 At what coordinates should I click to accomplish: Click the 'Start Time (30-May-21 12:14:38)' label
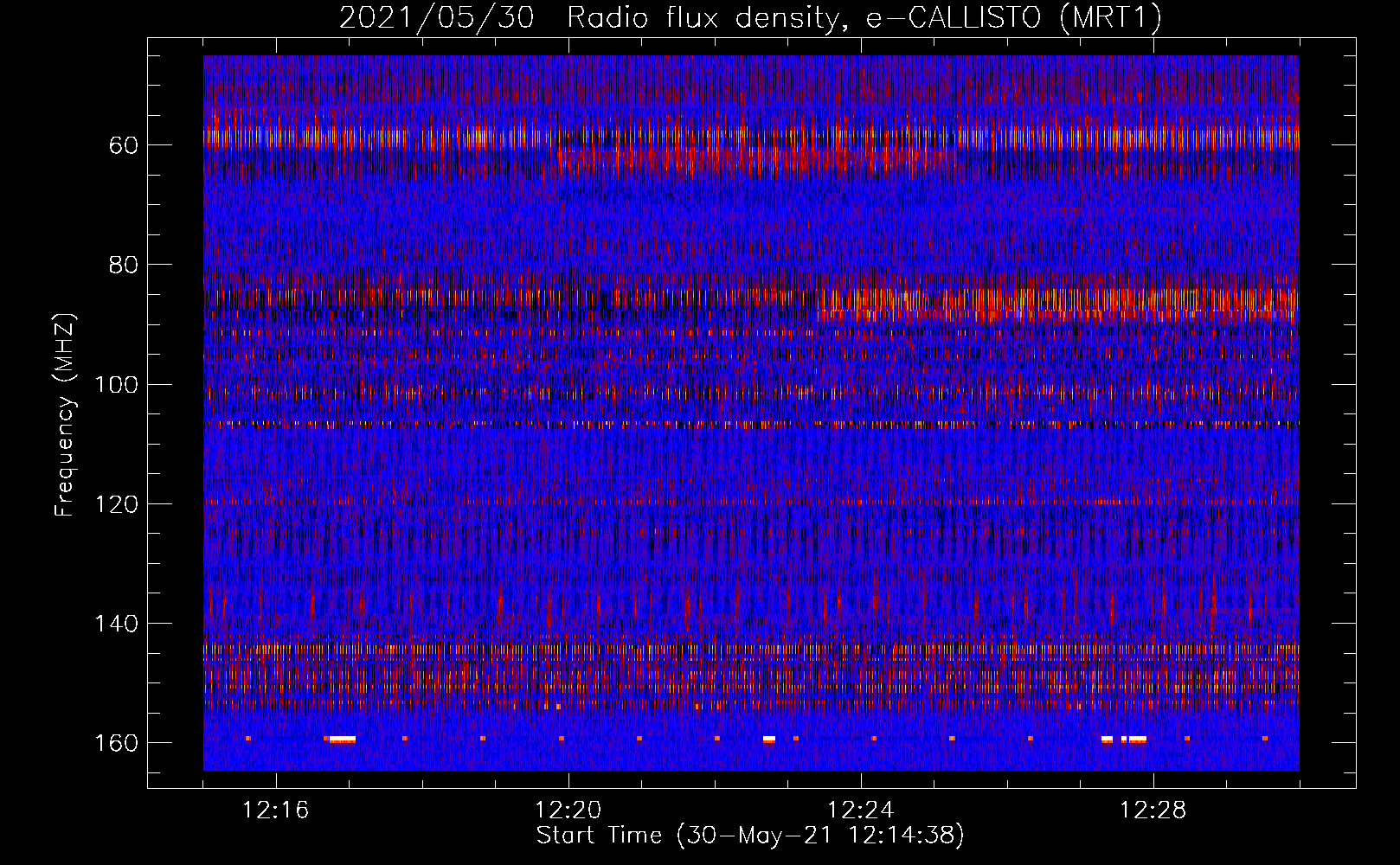point(750,836)
